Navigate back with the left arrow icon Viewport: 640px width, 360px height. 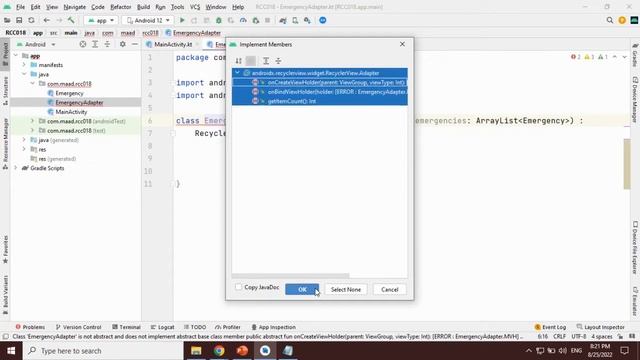click(x=47, y=20)
